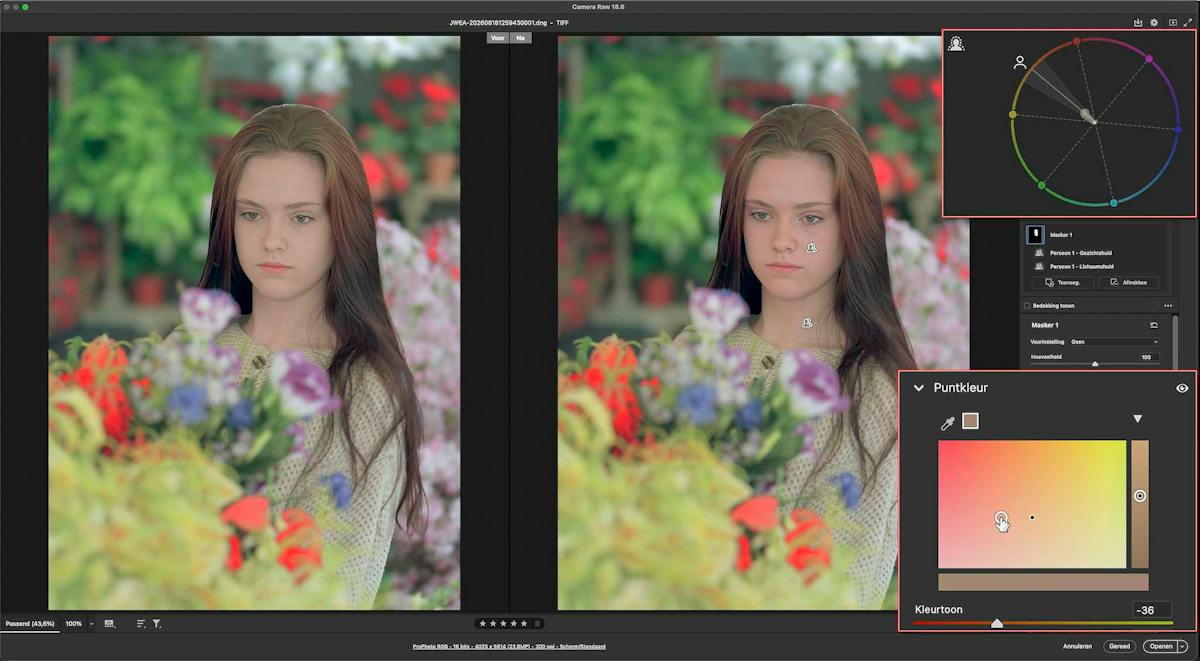The image size is (1200, 661).
Task: Click the filmstrip toggle icon beside zoom
Action: [x=109, y=623]
